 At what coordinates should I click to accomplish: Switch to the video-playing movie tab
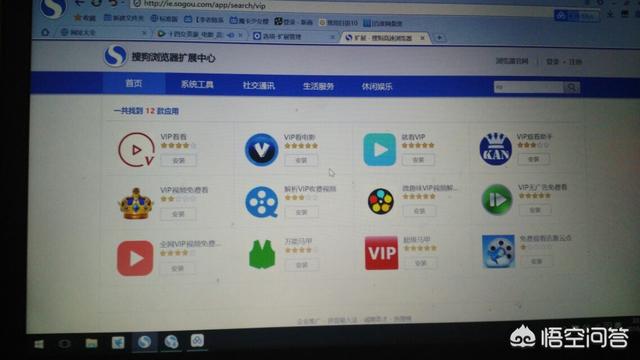196,35
